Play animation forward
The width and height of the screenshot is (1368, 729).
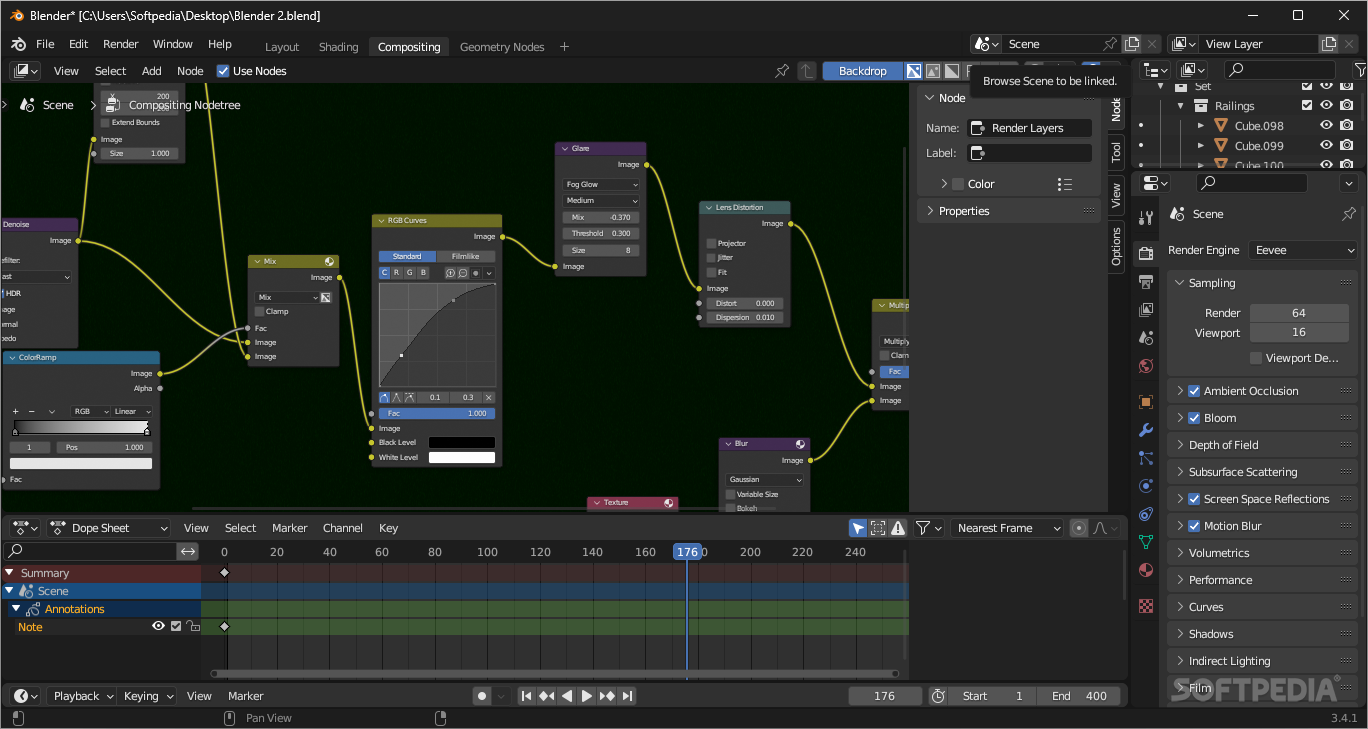[x=587, y=696]
